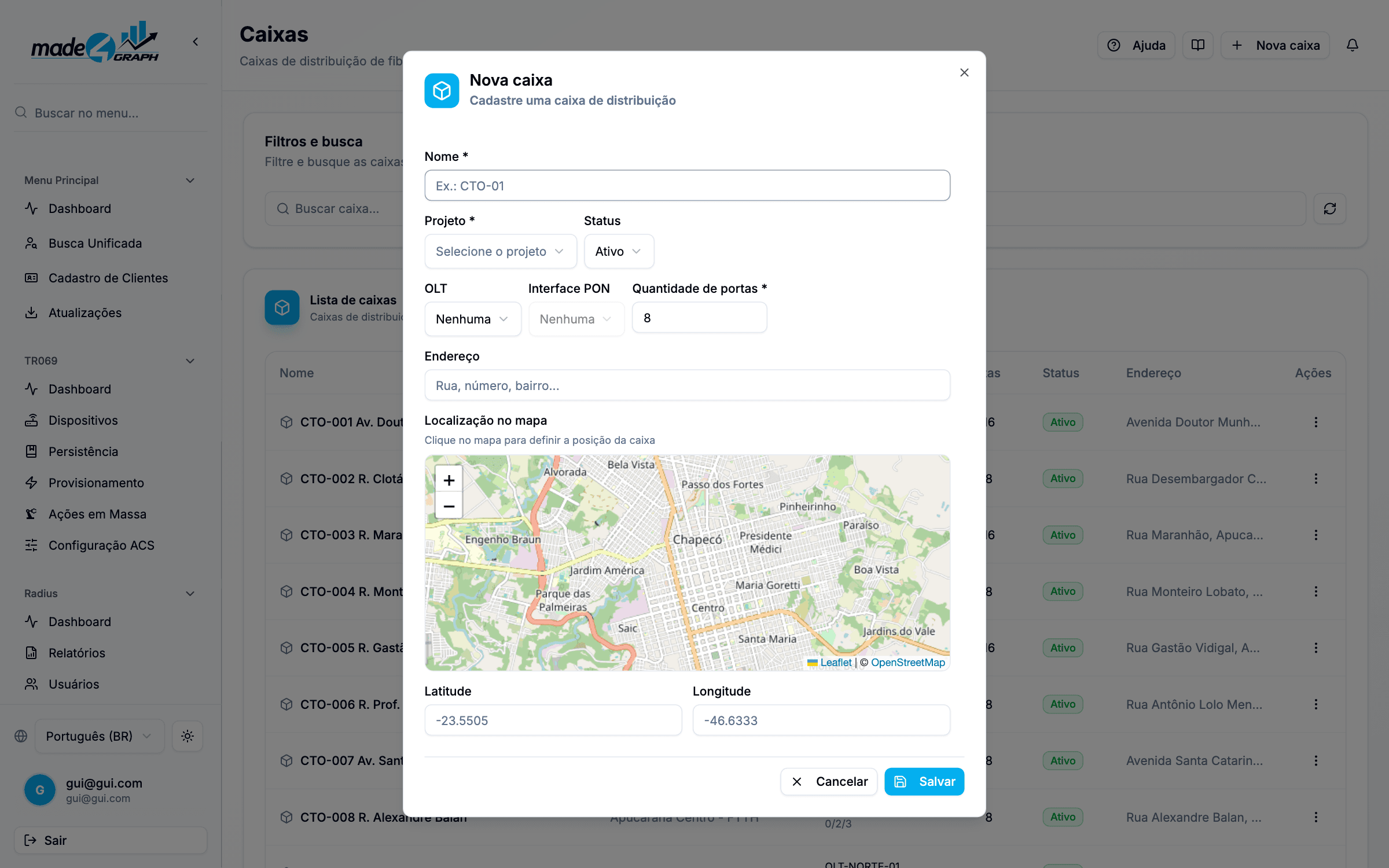Collapse sidebar with the chevron arrow
The width and height of the screenshot is (1389, 868).
(x=196, y=42)
